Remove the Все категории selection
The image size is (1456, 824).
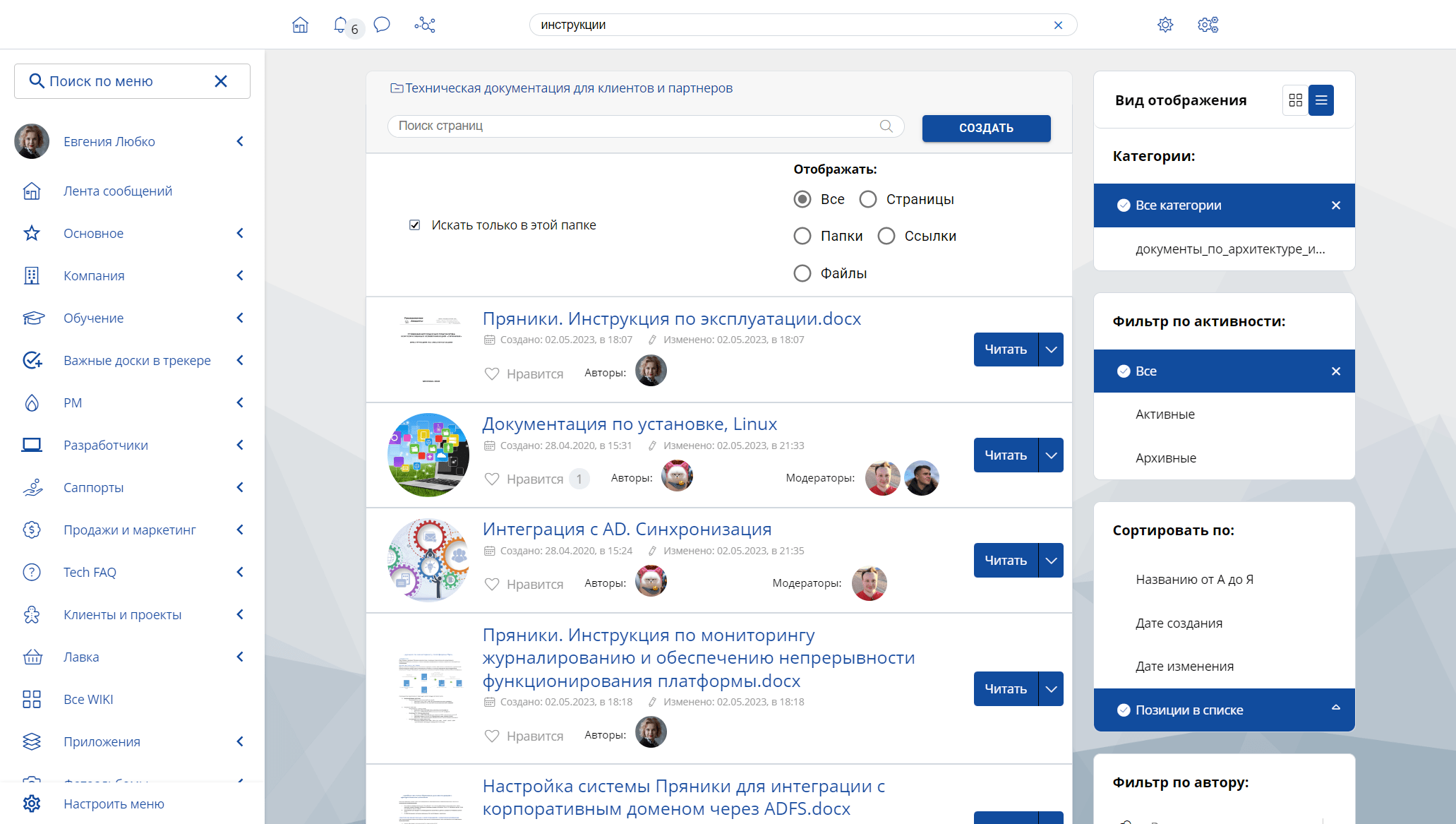tap(1335, 205)
